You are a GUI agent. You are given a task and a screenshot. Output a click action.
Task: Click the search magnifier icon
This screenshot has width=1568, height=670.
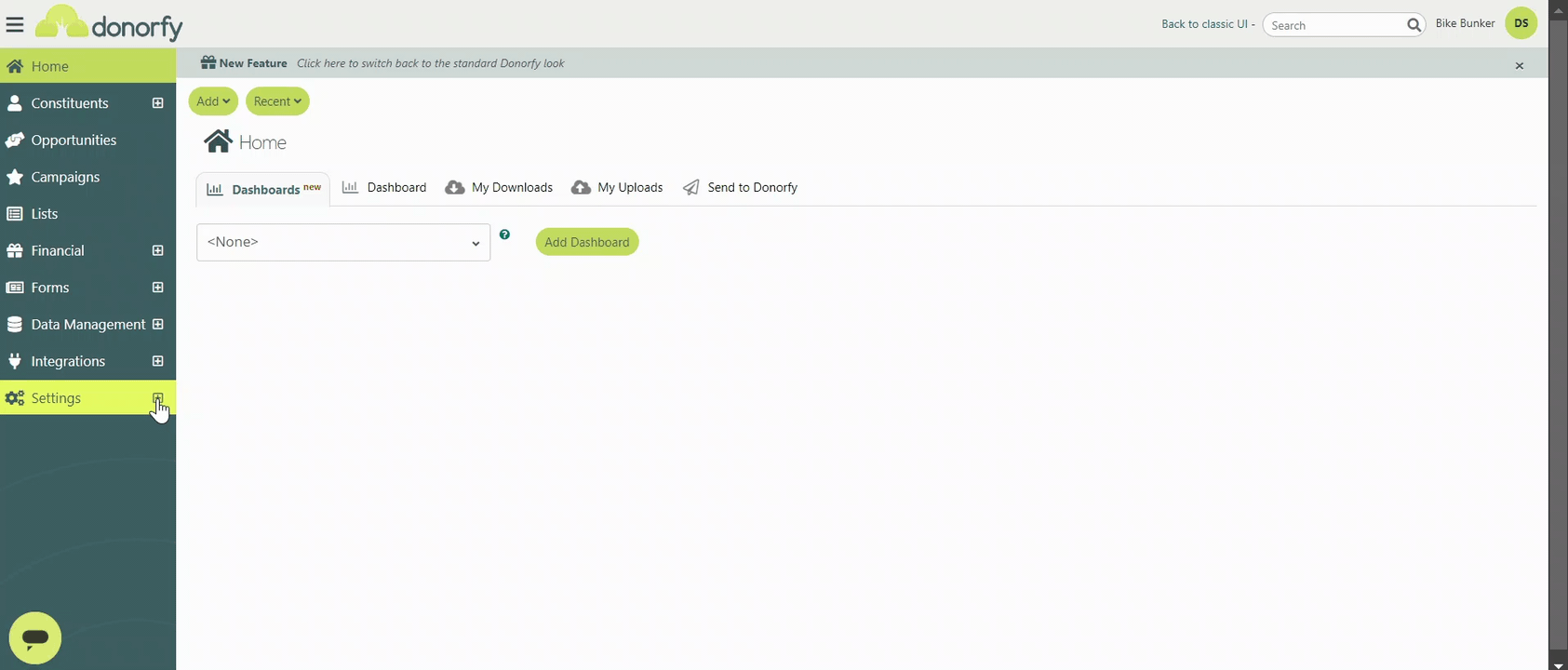pyautogui.click(x=1414, y=25)
